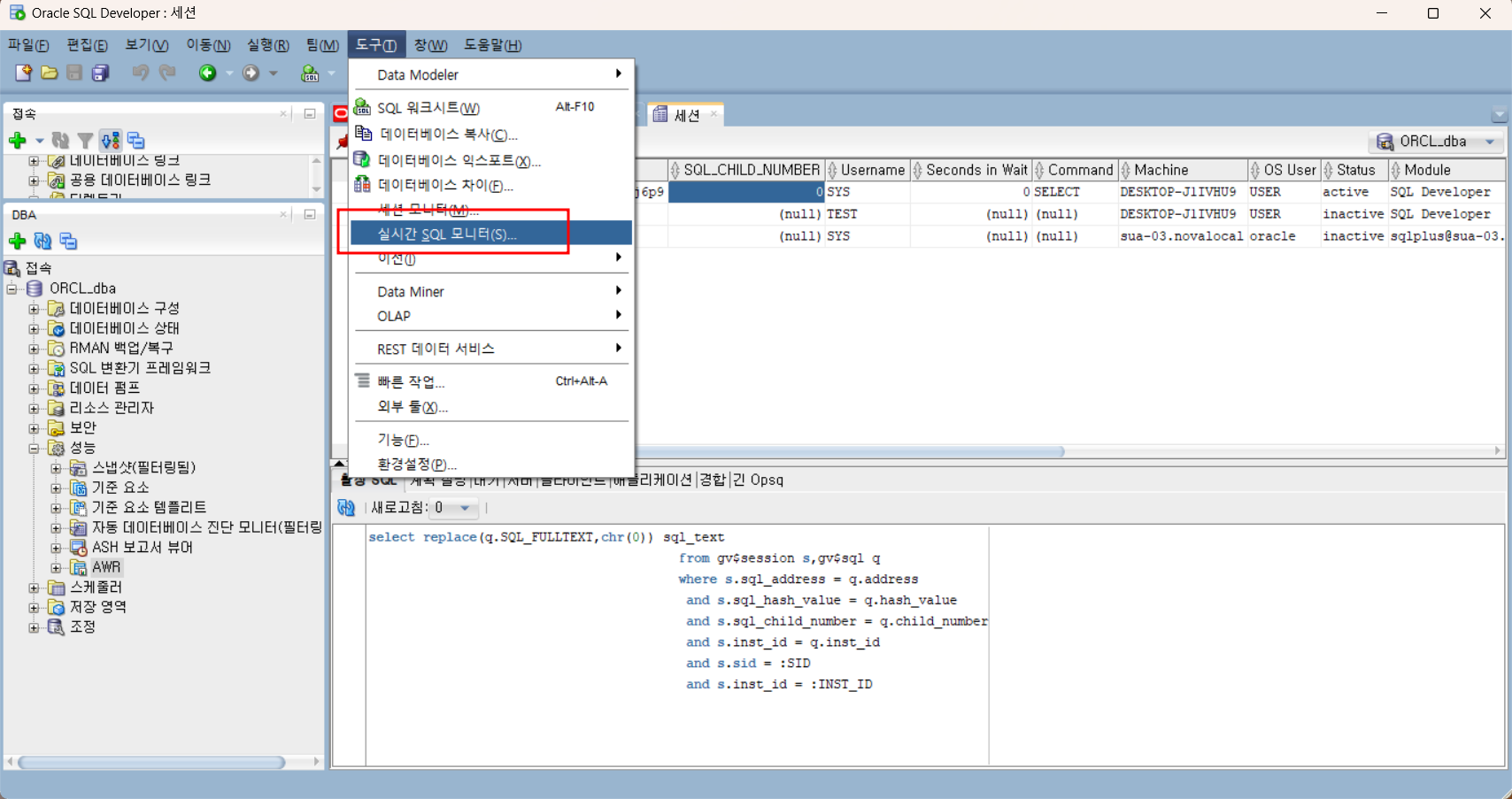Open Data Modeler submenu
Viewport: 1512px width, 799px height.
click(x=491, y=74)
